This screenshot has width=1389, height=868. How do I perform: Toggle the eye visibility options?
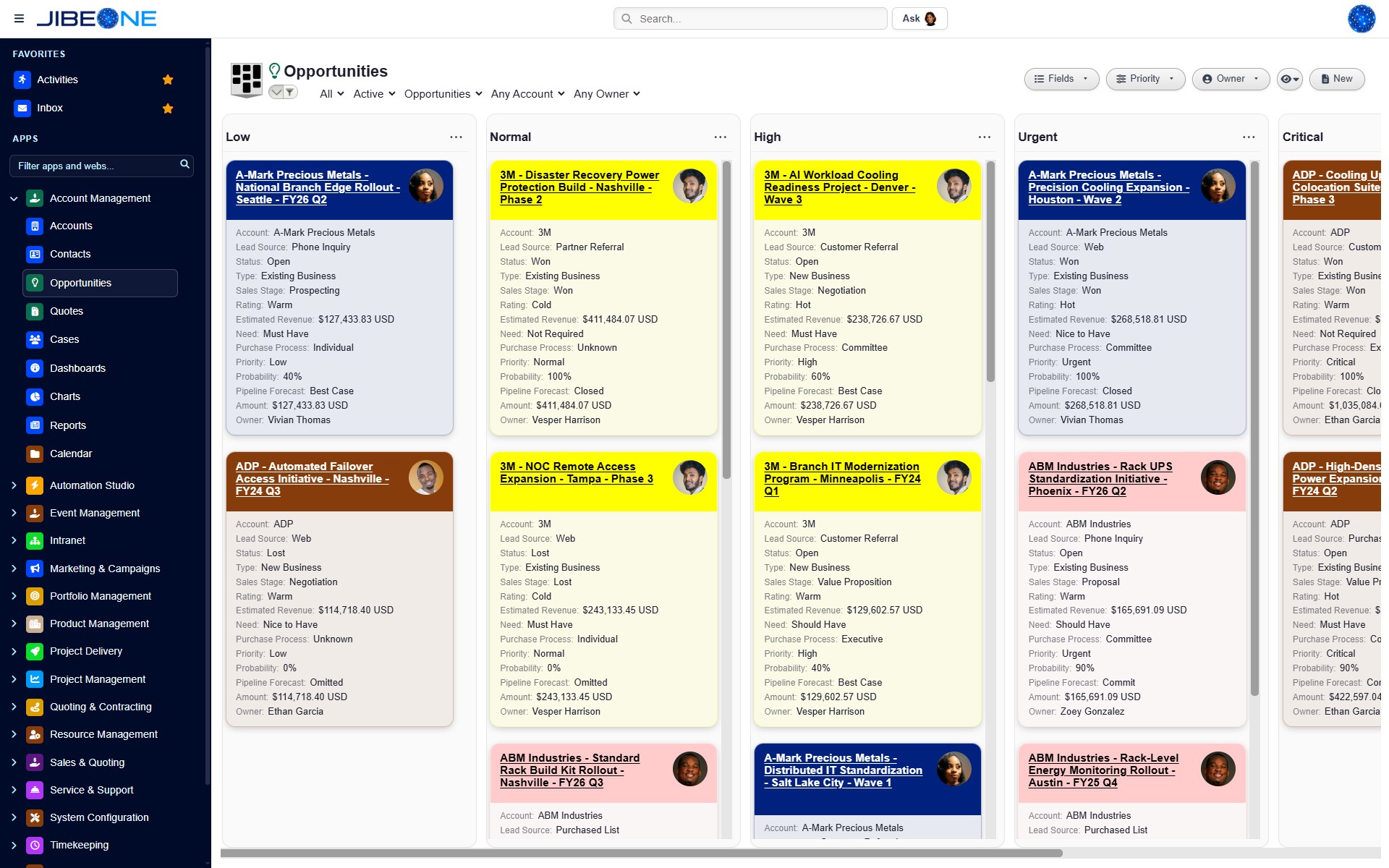(x=1290, y=79)
